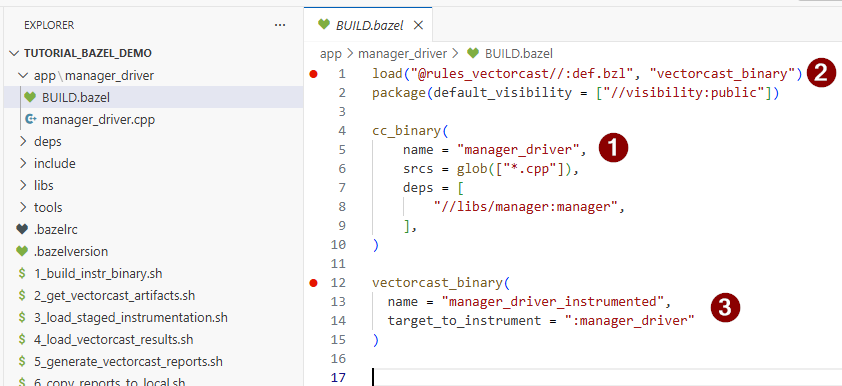Select the manager_driver breadcrumb segment
This screenshot has height=386, width=842.
coord(402,53)
